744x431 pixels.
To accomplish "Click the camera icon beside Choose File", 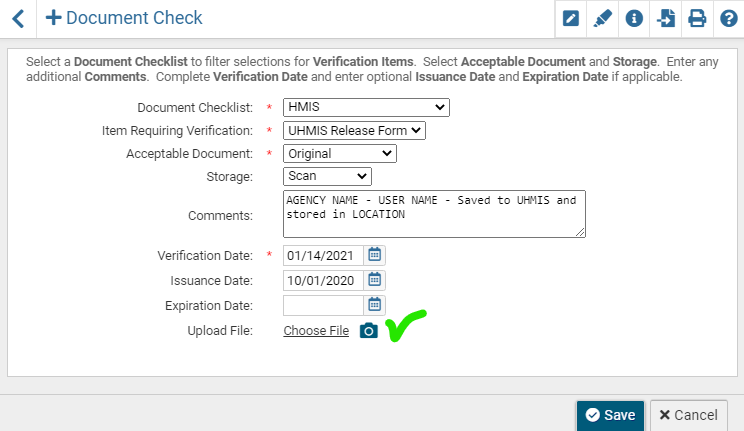I will 369,330.
